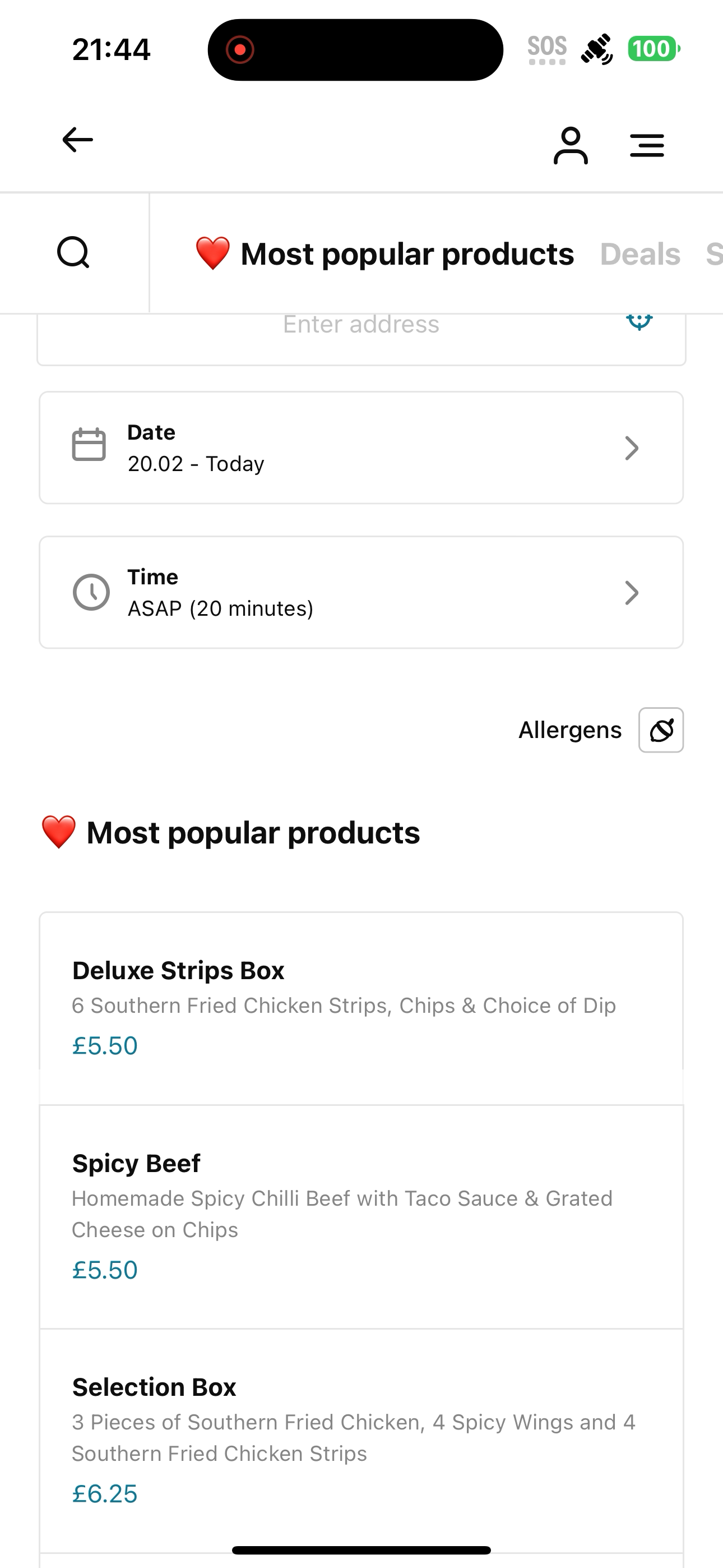
Task: Expand the Date chevron arrow
Action: (x=632, y=448)
